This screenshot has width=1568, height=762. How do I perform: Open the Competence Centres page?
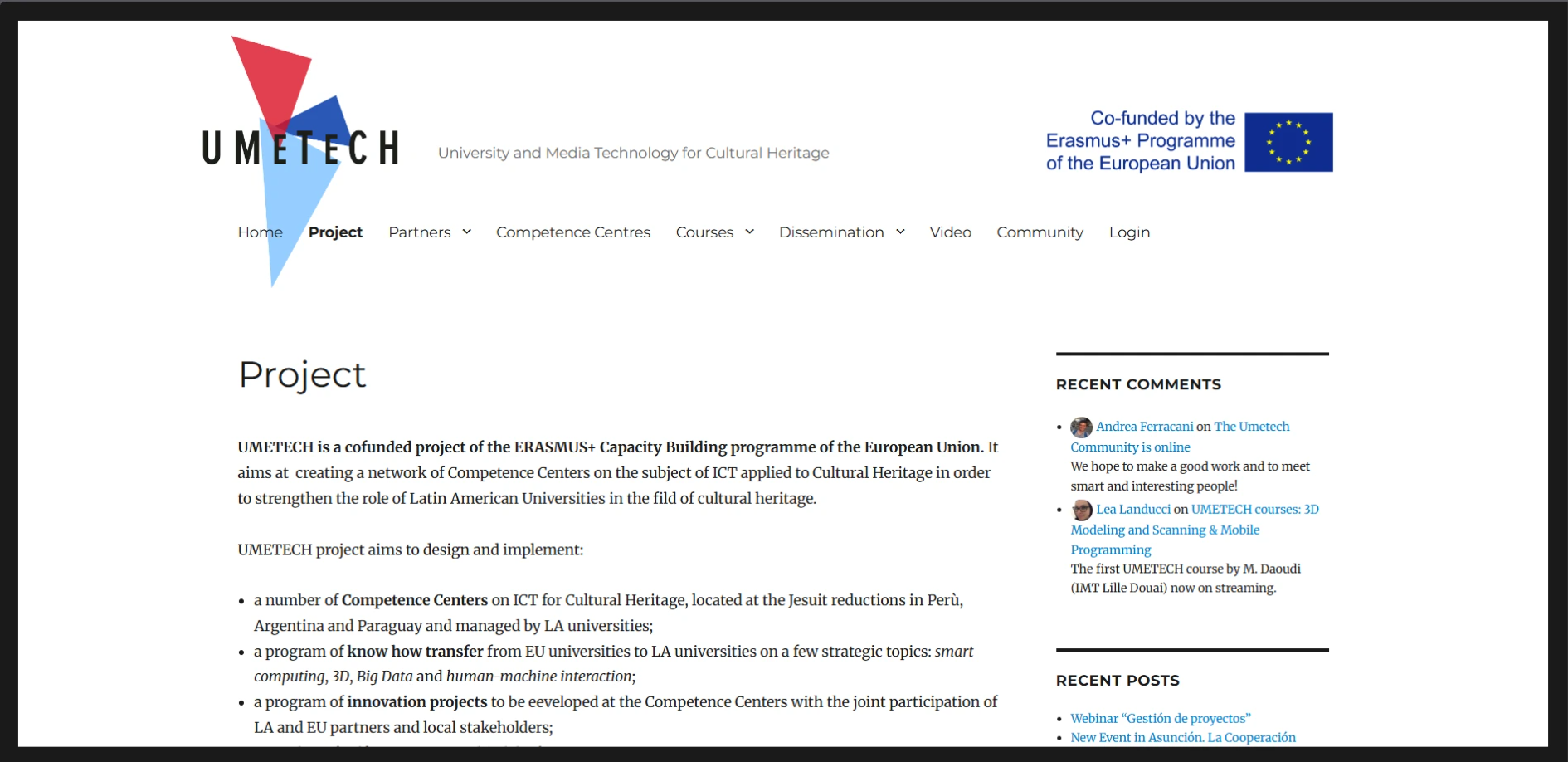click(x=572, y=232)
